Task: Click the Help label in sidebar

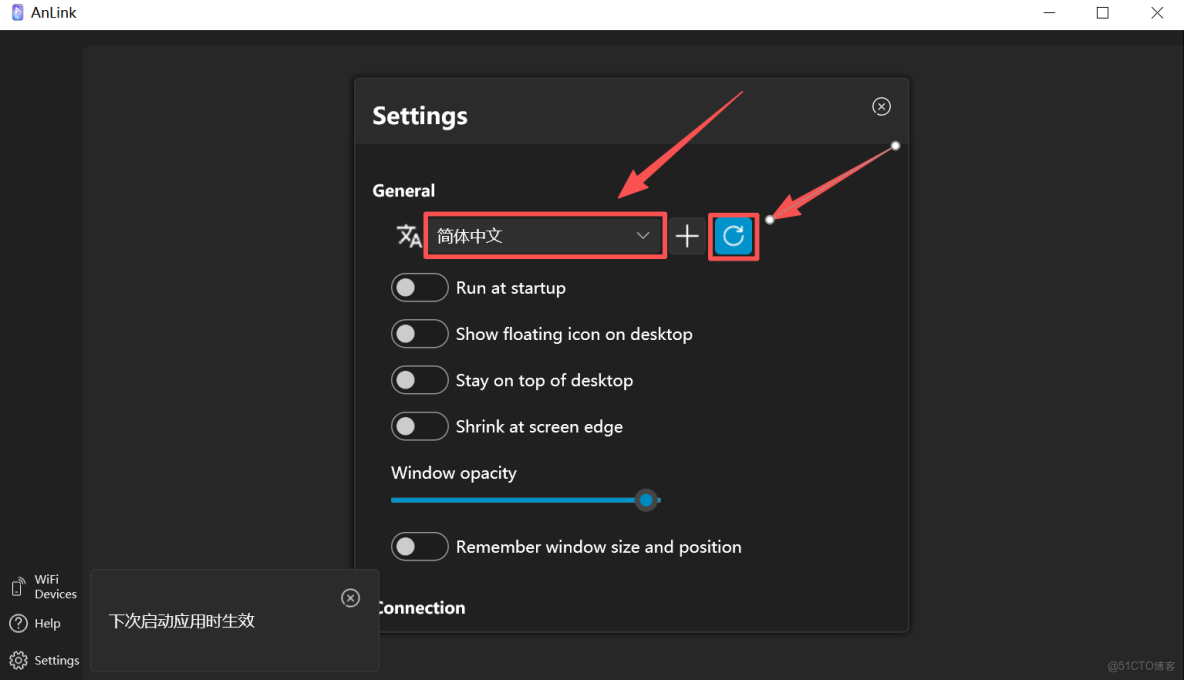Action: (x=47, y=624)
